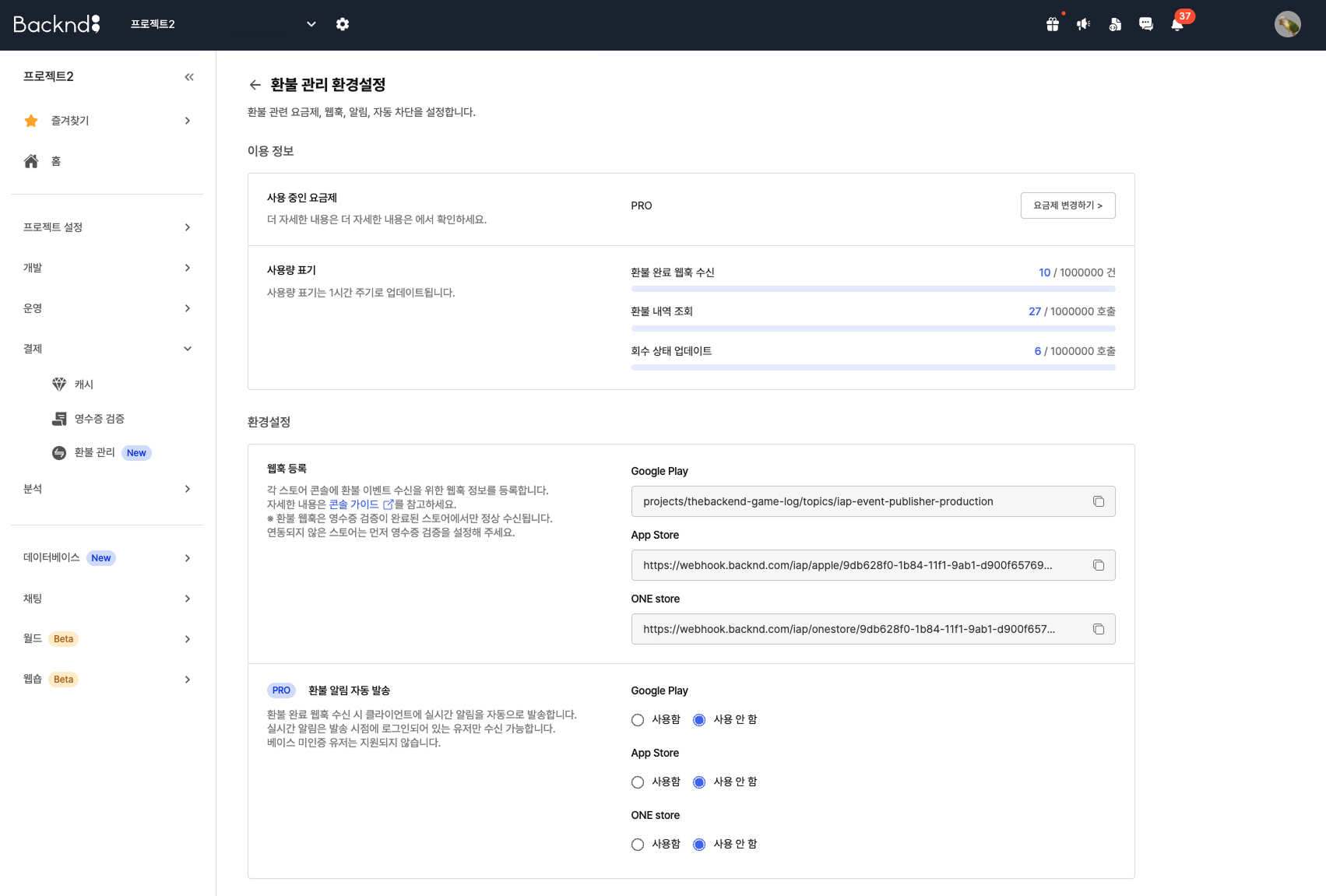Select 사용함 for App Store refund alerts
This screenshot has width=1326, height=896.
pos(638,782)
